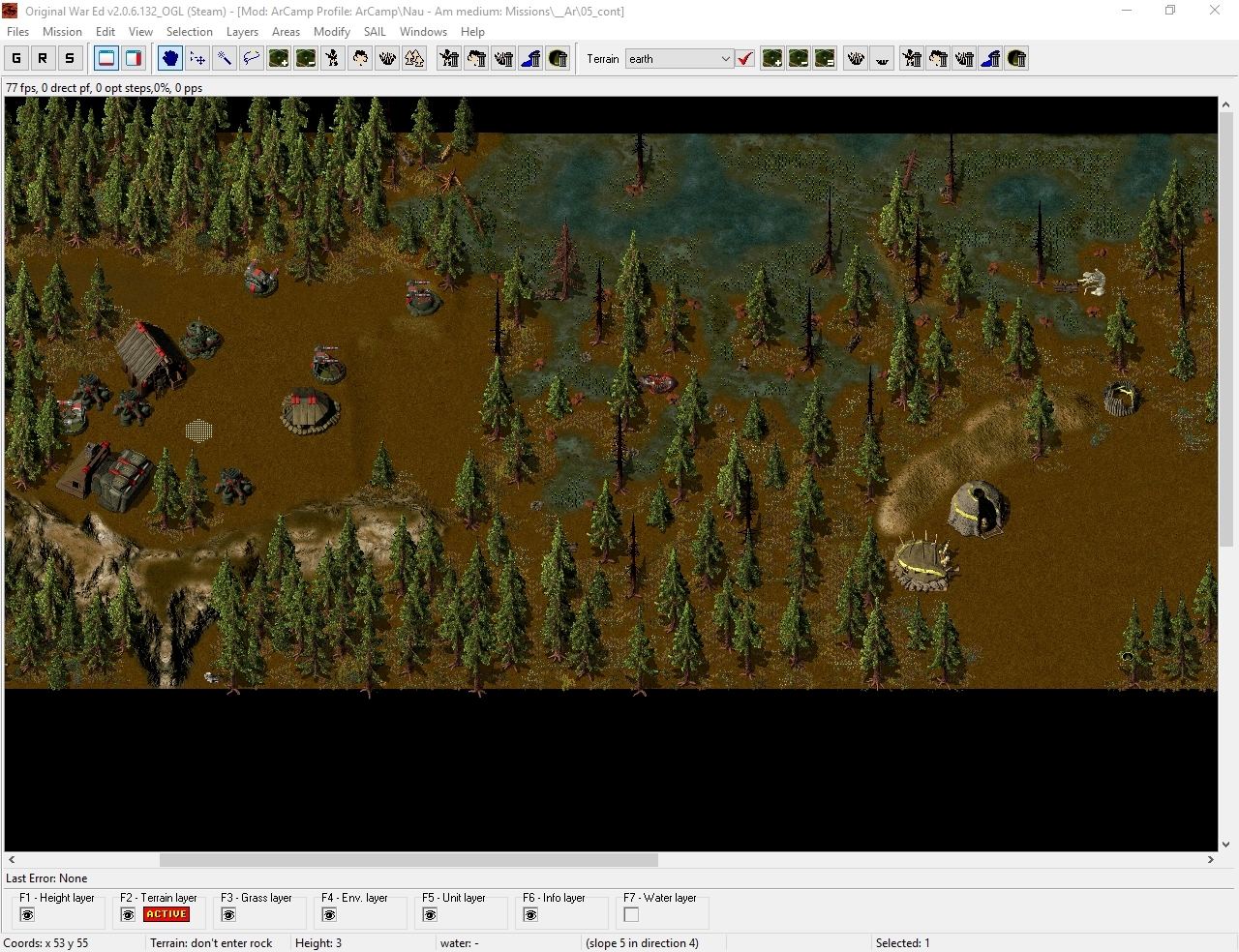Image resolution: width=1239 pixels, height=952 pixels.
Task: Enable the F7 Water layer checkbox
Action: tap(631, 915)
